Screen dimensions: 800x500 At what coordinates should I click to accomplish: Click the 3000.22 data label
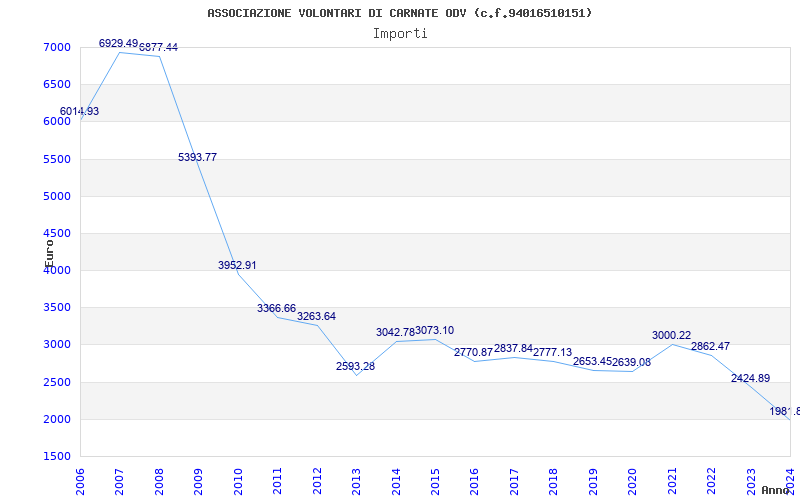click(671, 335)
